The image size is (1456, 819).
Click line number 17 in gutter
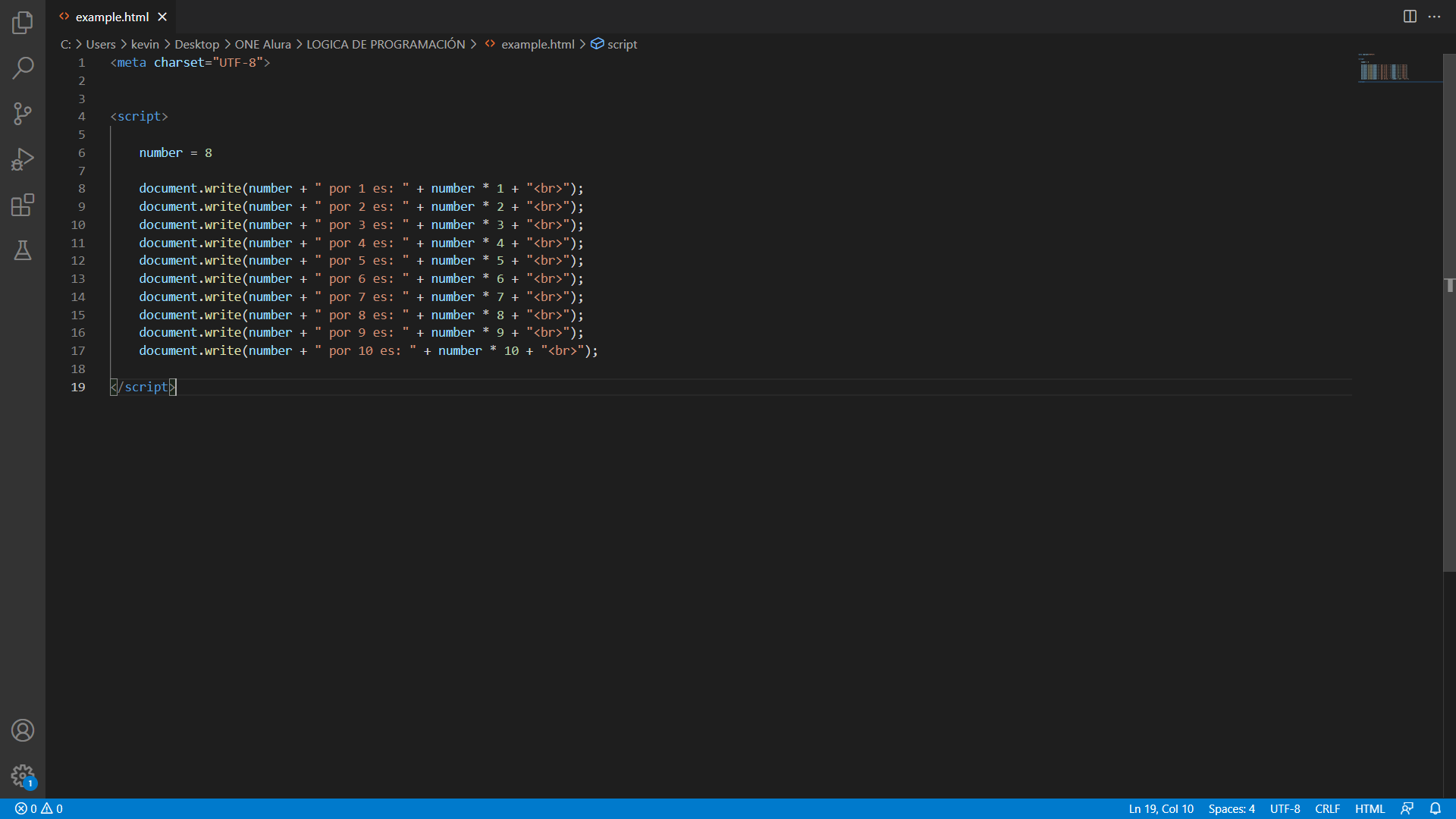coord(78,350)
